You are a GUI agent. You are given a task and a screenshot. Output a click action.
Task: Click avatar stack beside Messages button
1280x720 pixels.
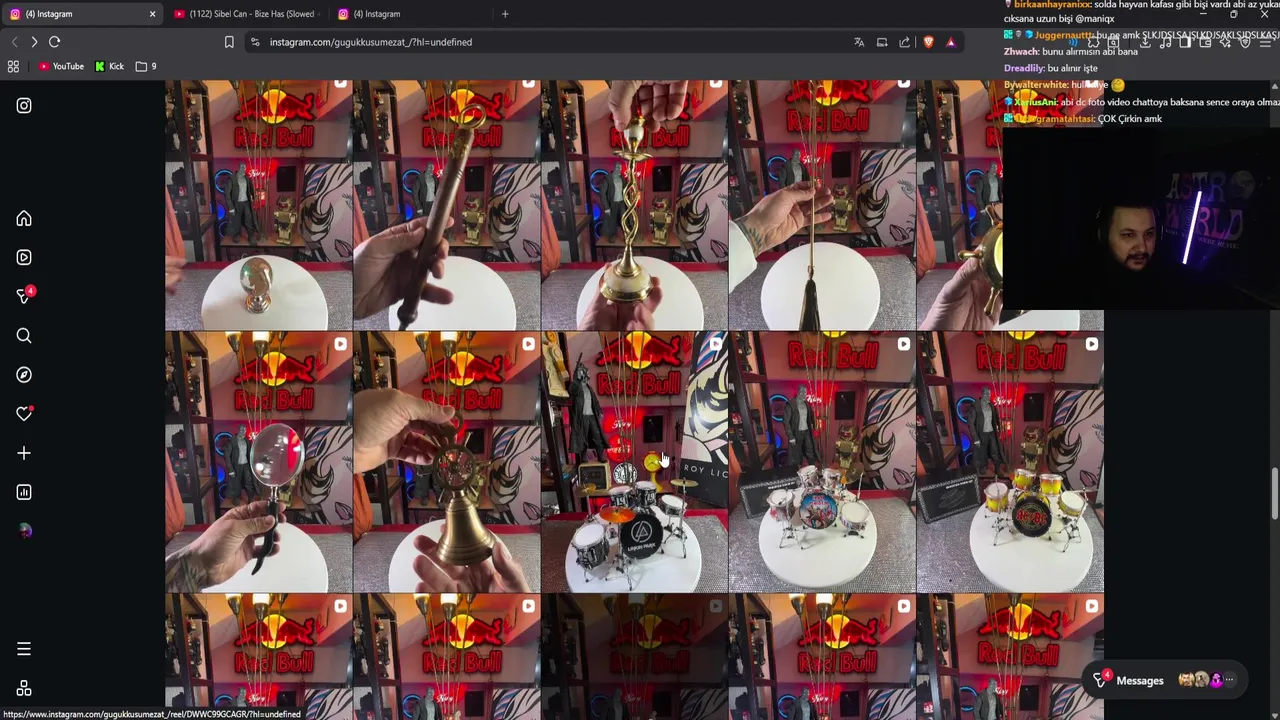(x=1205, y=681)
